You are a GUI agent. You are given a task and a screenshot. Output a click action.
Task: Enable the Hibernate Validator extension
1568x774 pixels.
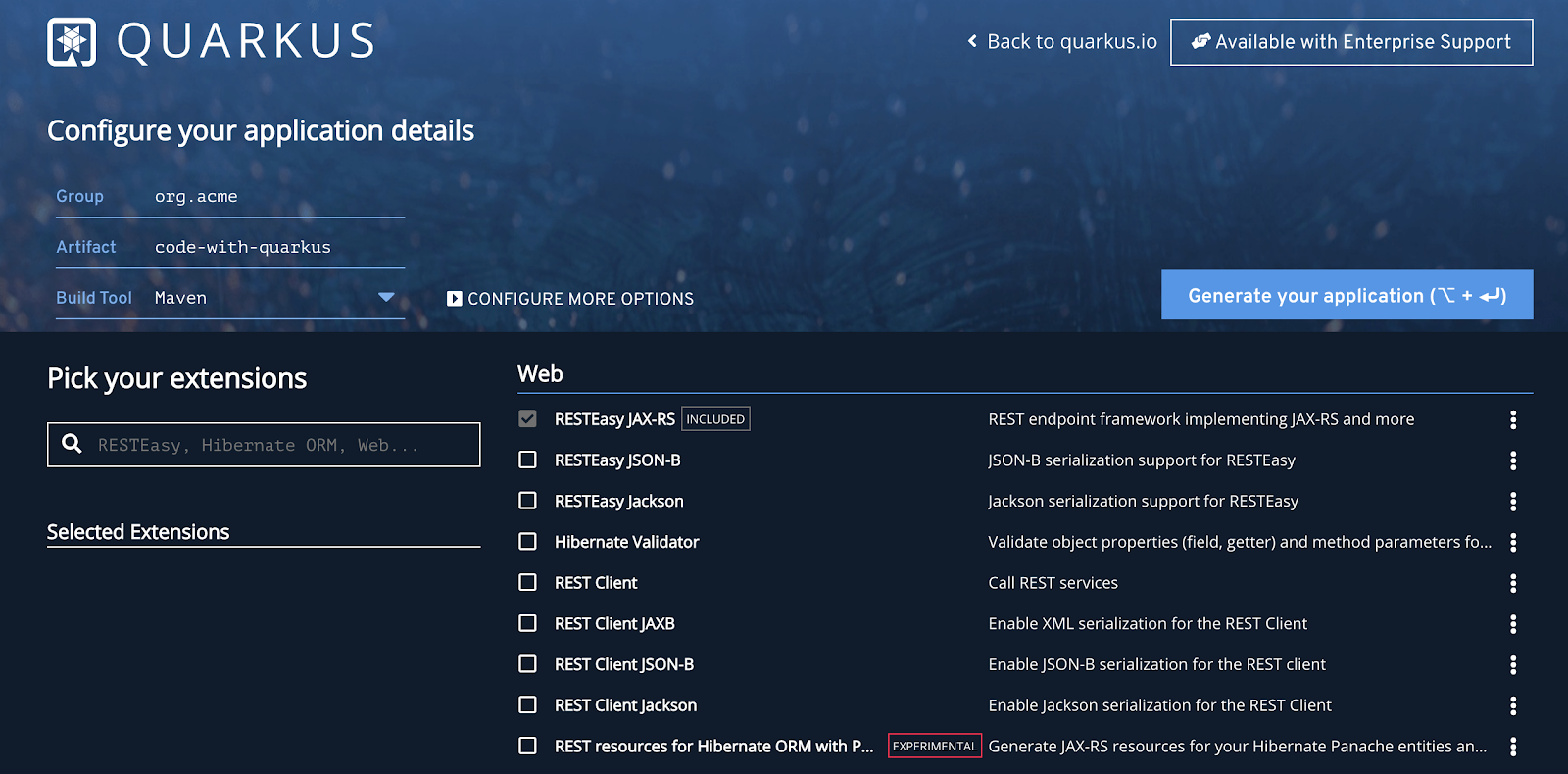(527, 542)
